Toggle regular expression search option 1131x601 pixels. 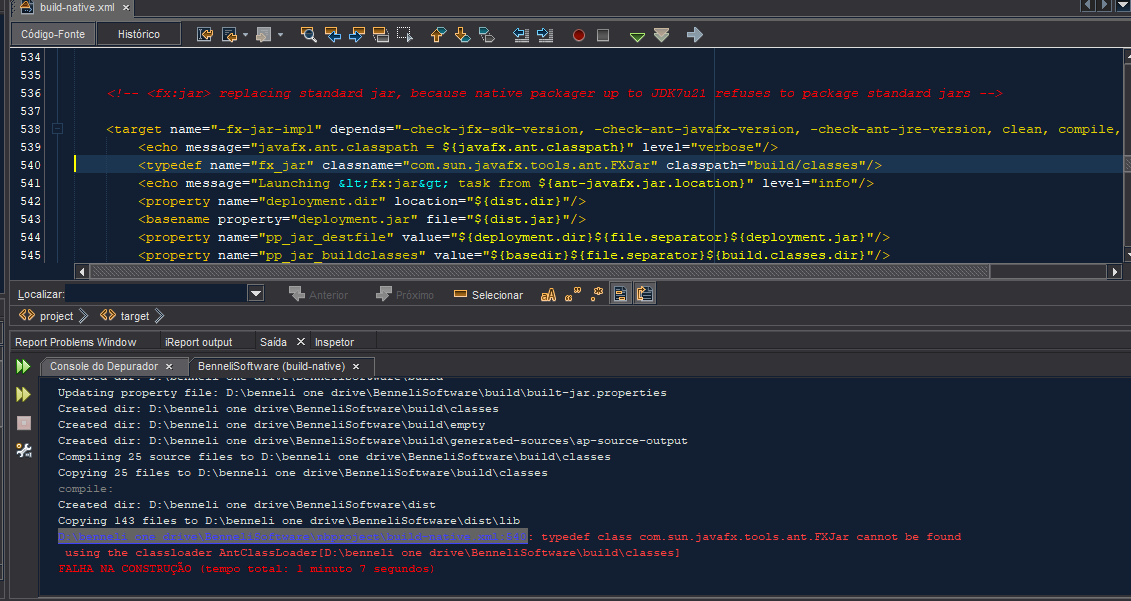click(597, 294)
